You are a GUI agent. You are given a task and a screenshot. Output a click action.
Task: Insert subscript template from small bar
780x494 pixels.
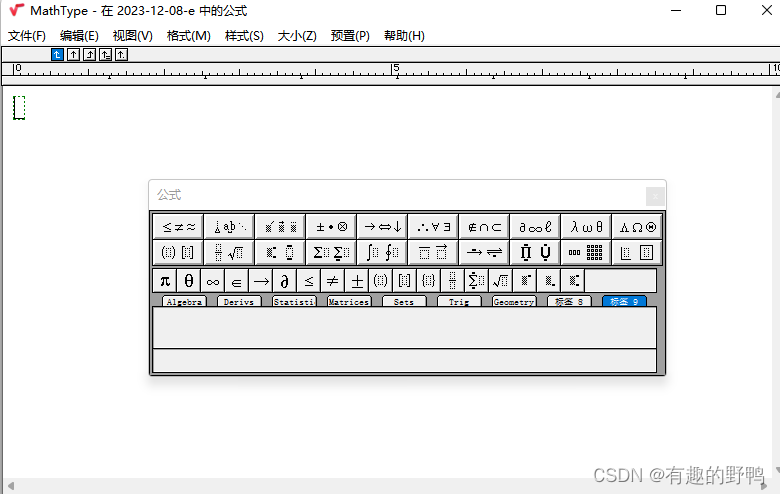549,281
